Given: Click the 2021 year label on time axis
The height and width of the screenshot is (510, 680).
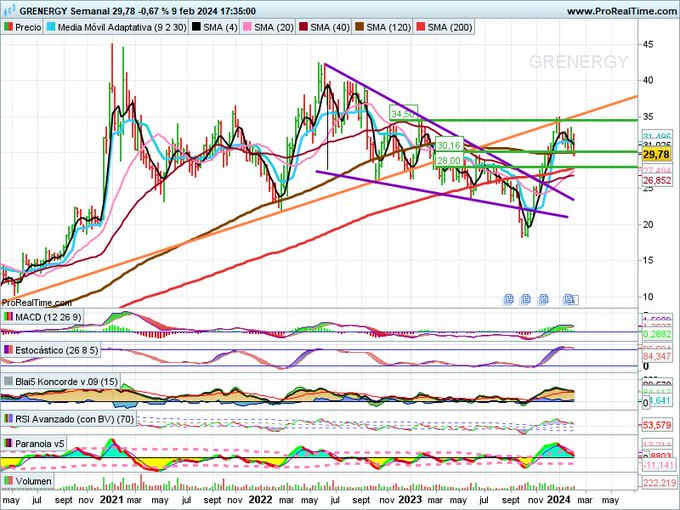Looking at the screenshot, I should tap(111, 500).
